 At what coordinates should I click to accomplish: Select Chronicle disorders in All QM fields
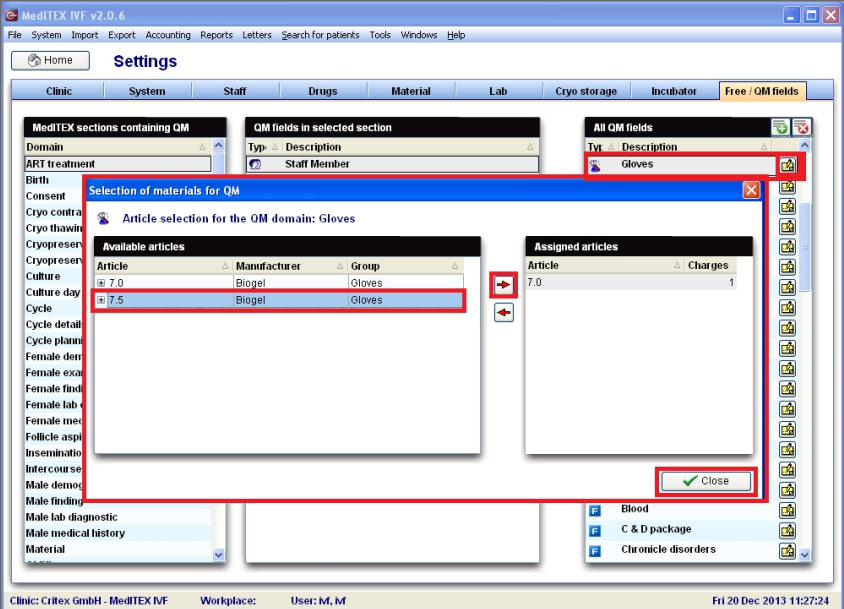pos(681,550)
